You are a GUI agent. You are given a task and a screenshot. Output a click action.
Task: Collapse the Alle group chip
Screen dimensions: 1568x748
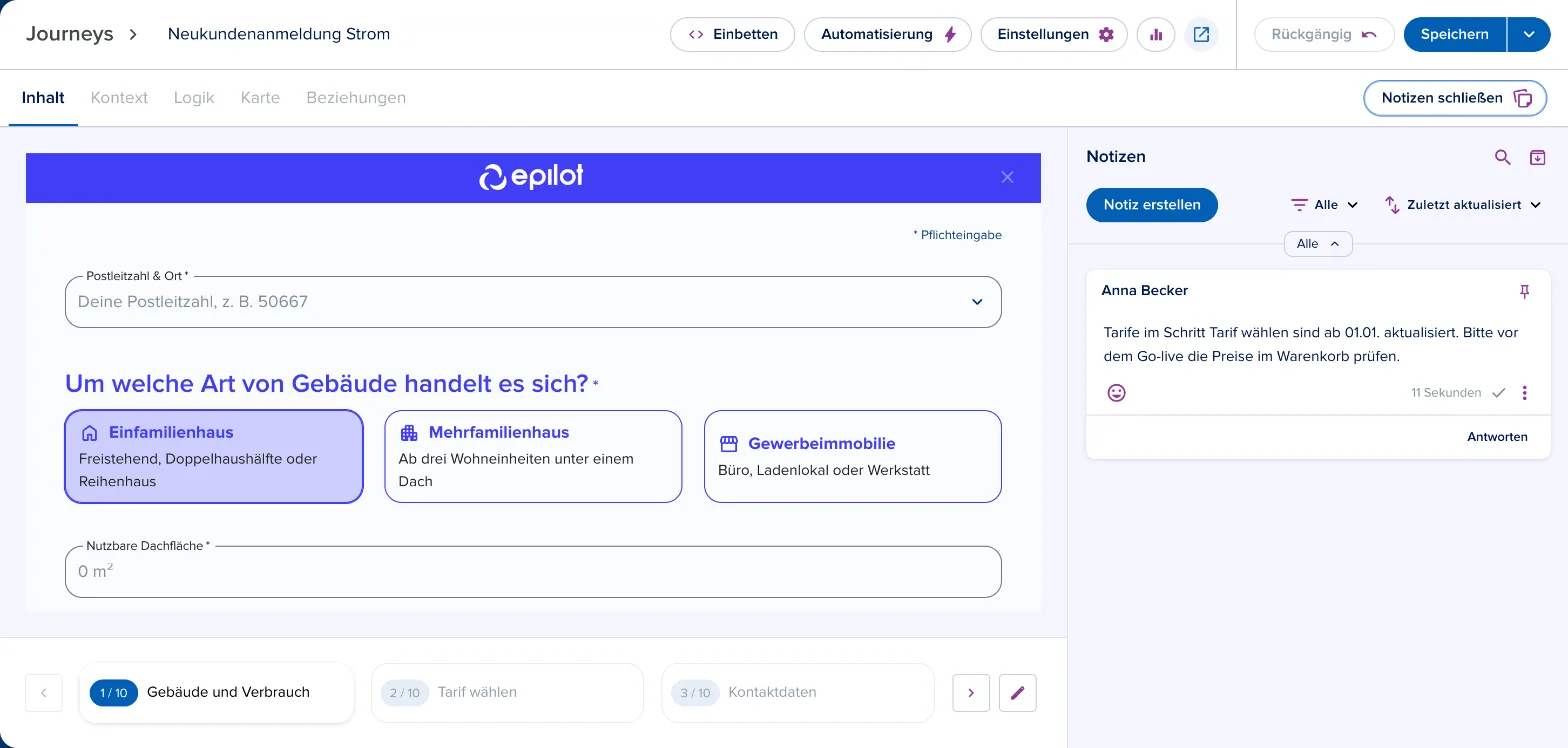point(1318,244)
